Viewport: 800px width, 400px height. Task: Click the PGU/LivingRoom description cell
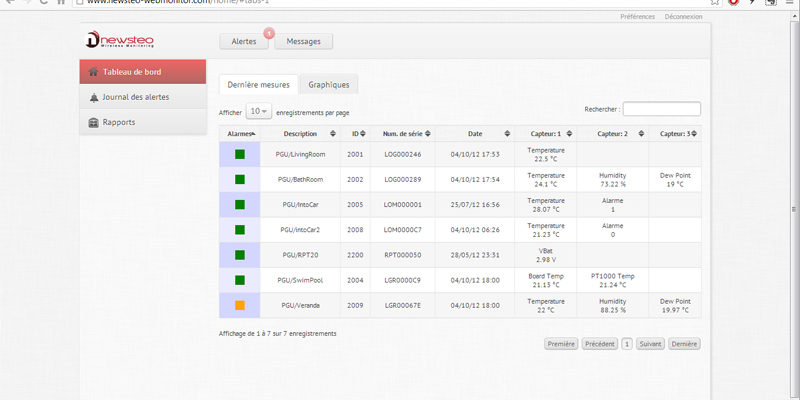tap(301, 154)
